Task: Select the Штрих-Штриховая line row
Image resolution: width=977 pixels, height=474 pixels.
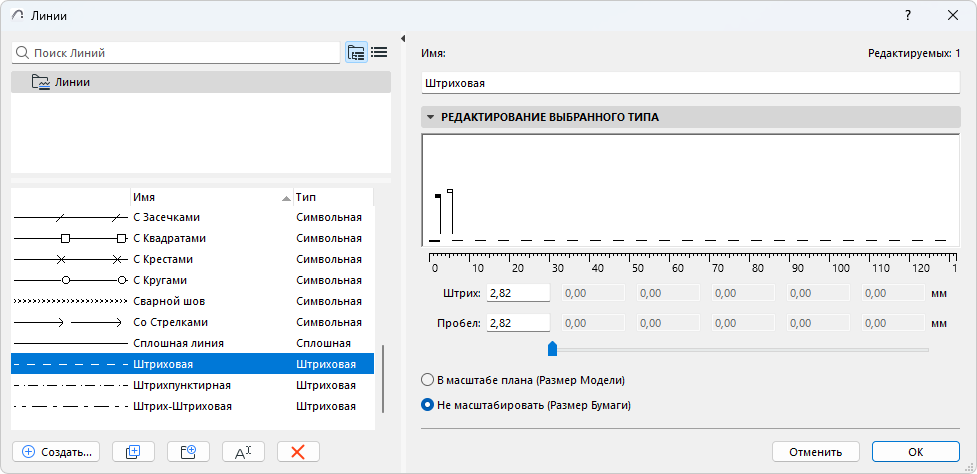Action: click(x=193, y=407)
